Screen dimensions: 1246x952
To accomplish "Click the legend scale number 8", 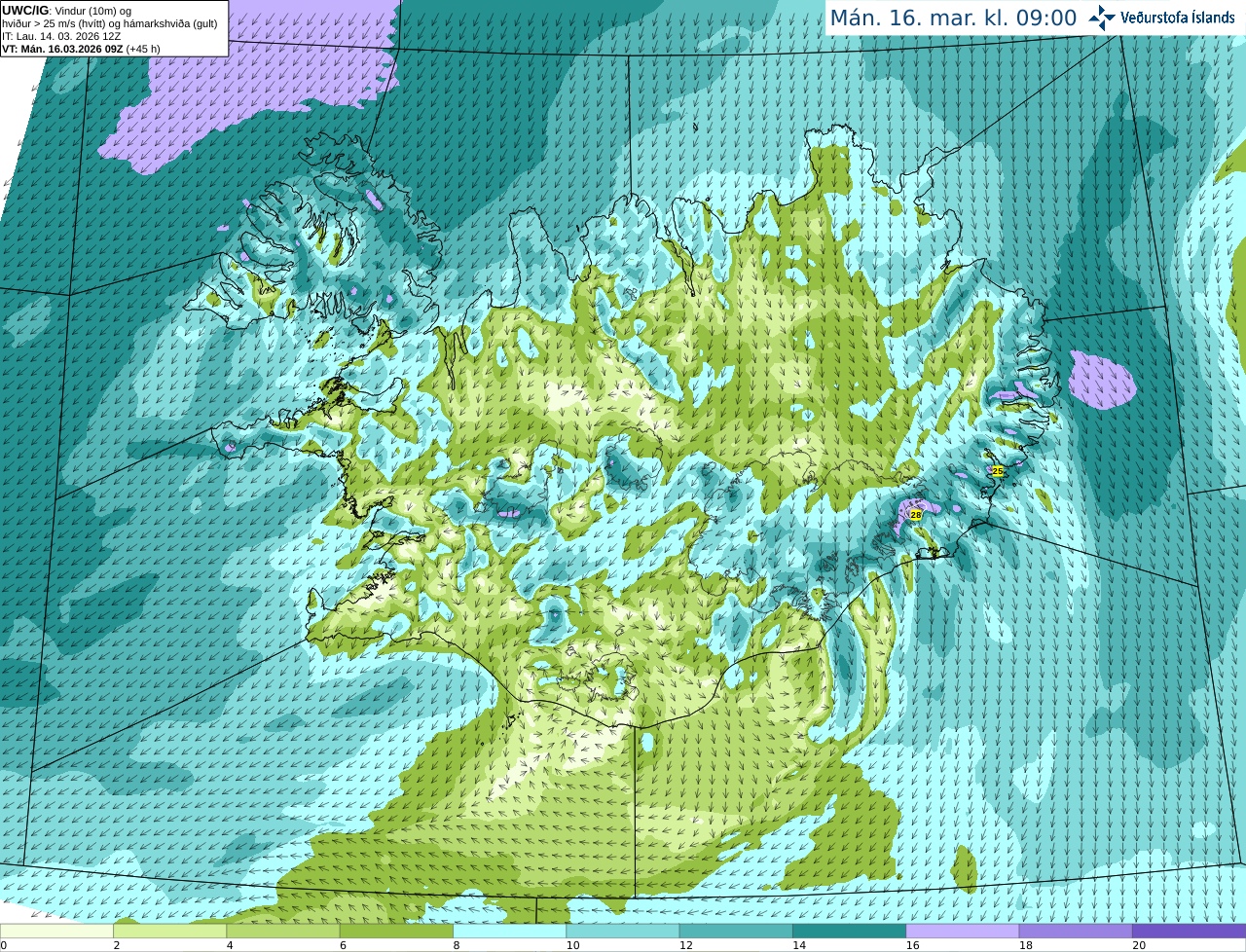I will click(x=457, y=945).
